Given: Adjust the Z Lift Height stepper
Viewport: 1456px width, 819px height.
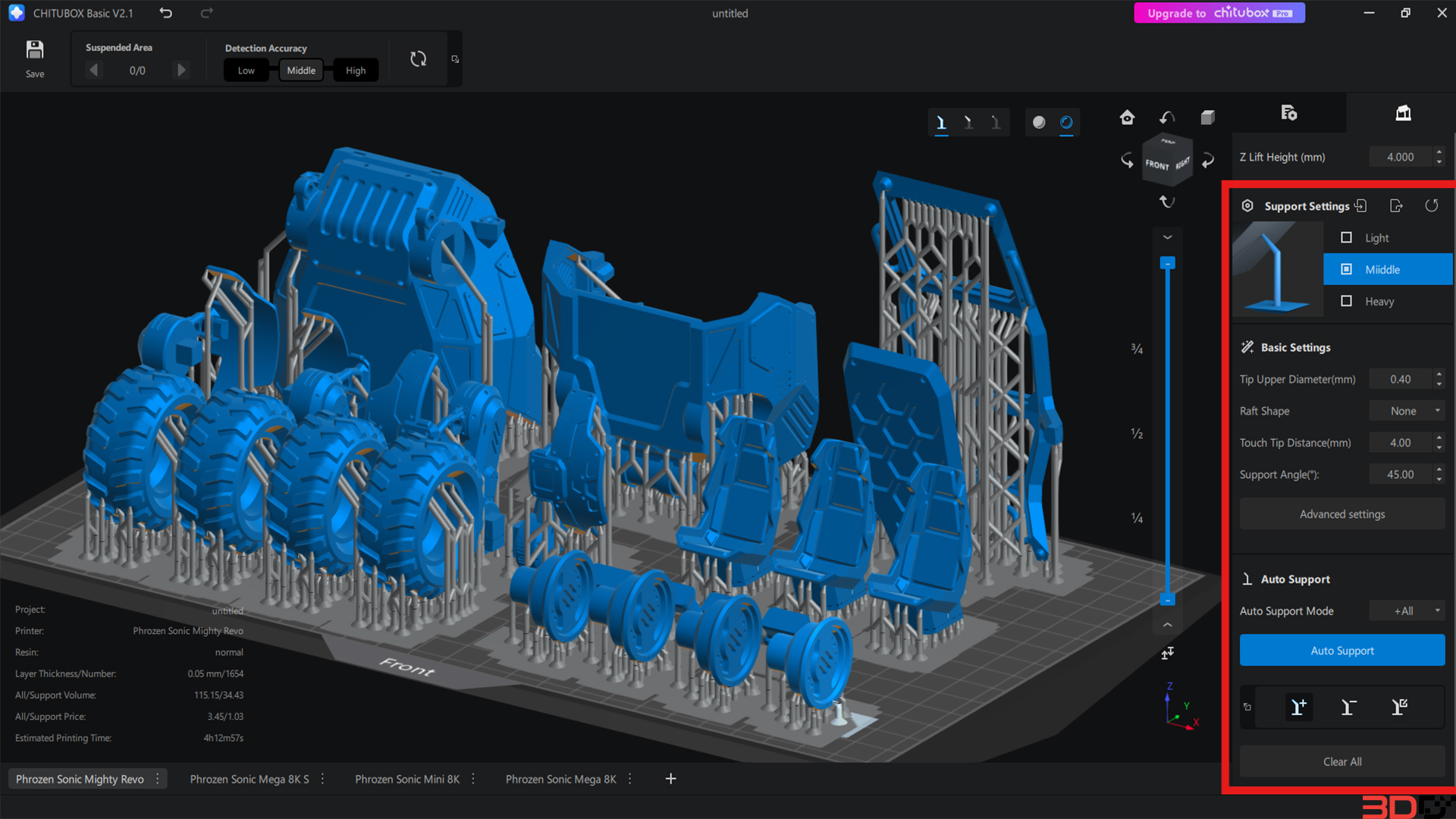Looking at the screenshot, I should 1439,157.
